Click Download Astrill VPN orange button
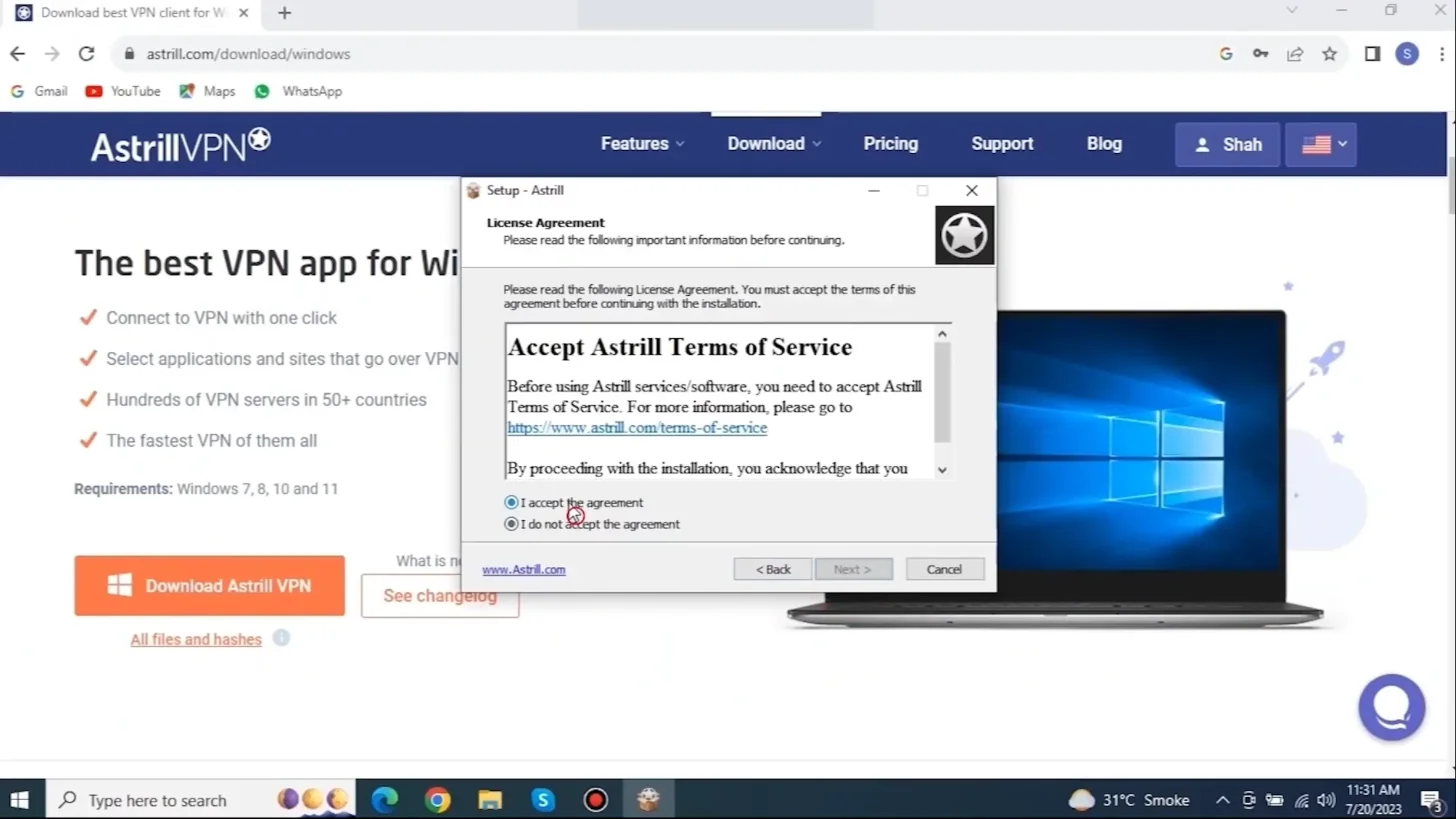1456x819 pixels. (x=209, y=586)
